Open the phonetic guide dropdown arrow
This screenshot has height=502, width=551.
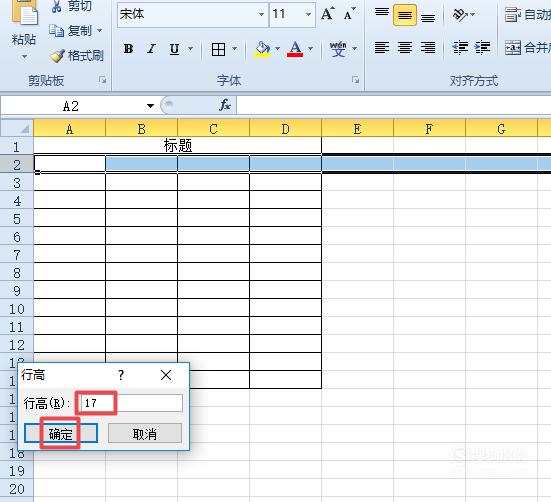(x=355, y=48)
